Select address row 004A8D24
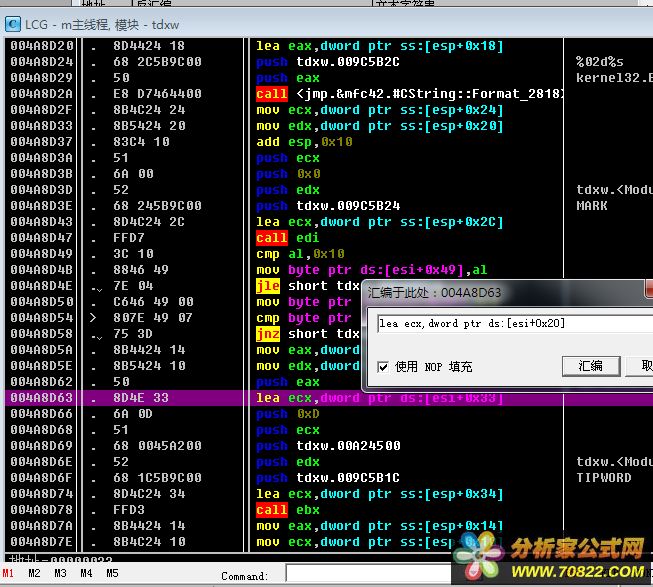This screenshot has height=587, width=653. (42, 62)
